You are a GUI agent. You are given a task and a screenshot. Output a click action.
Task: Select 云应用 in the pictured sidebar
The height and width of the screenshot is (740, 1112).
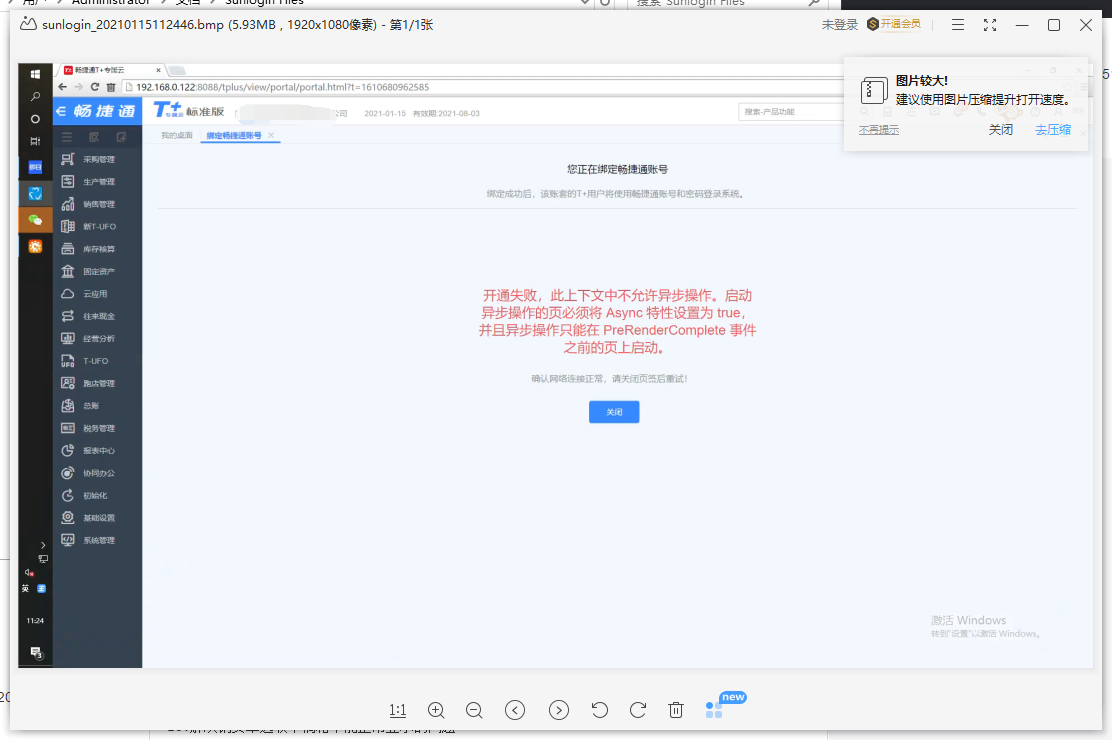click(x=98, y=294)
